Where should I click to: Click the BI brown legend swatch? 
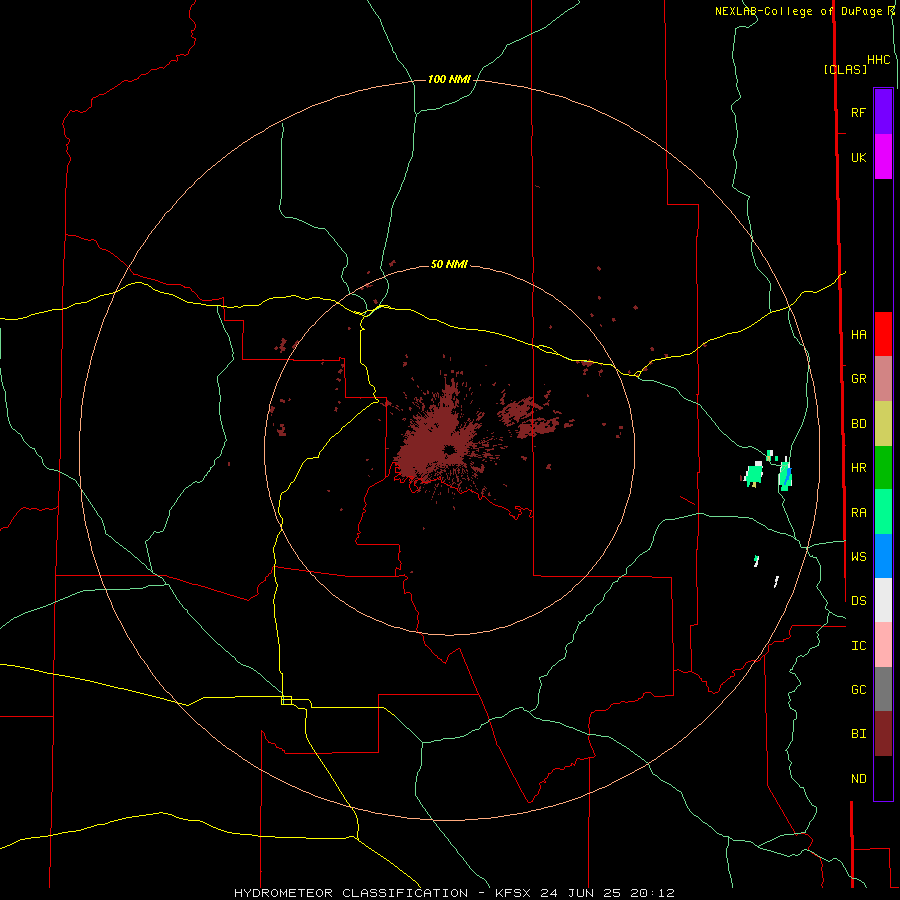coord(883,734)
